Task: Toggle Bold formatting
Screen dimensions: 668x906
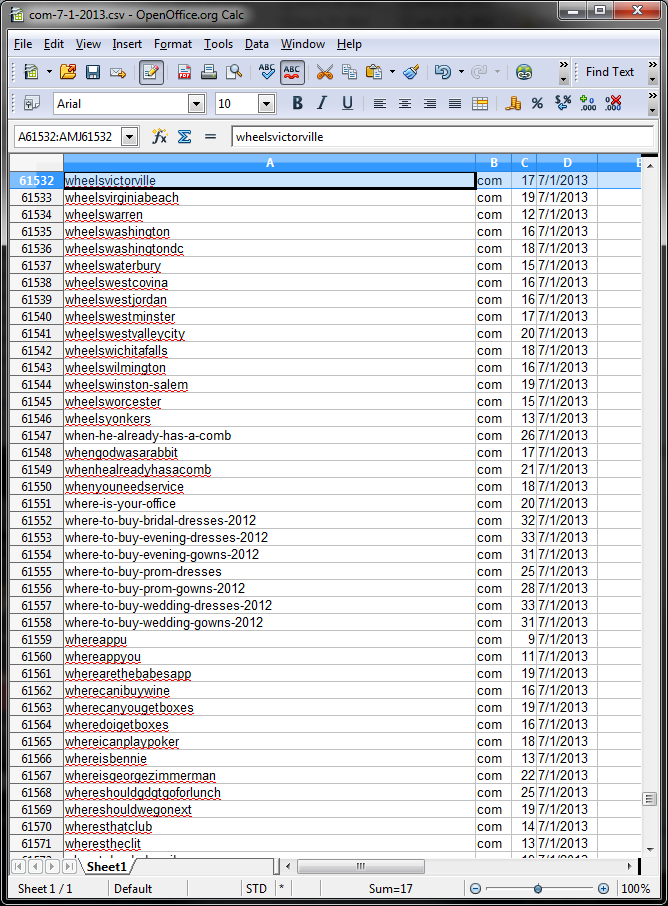Action: tap(298, 104)
